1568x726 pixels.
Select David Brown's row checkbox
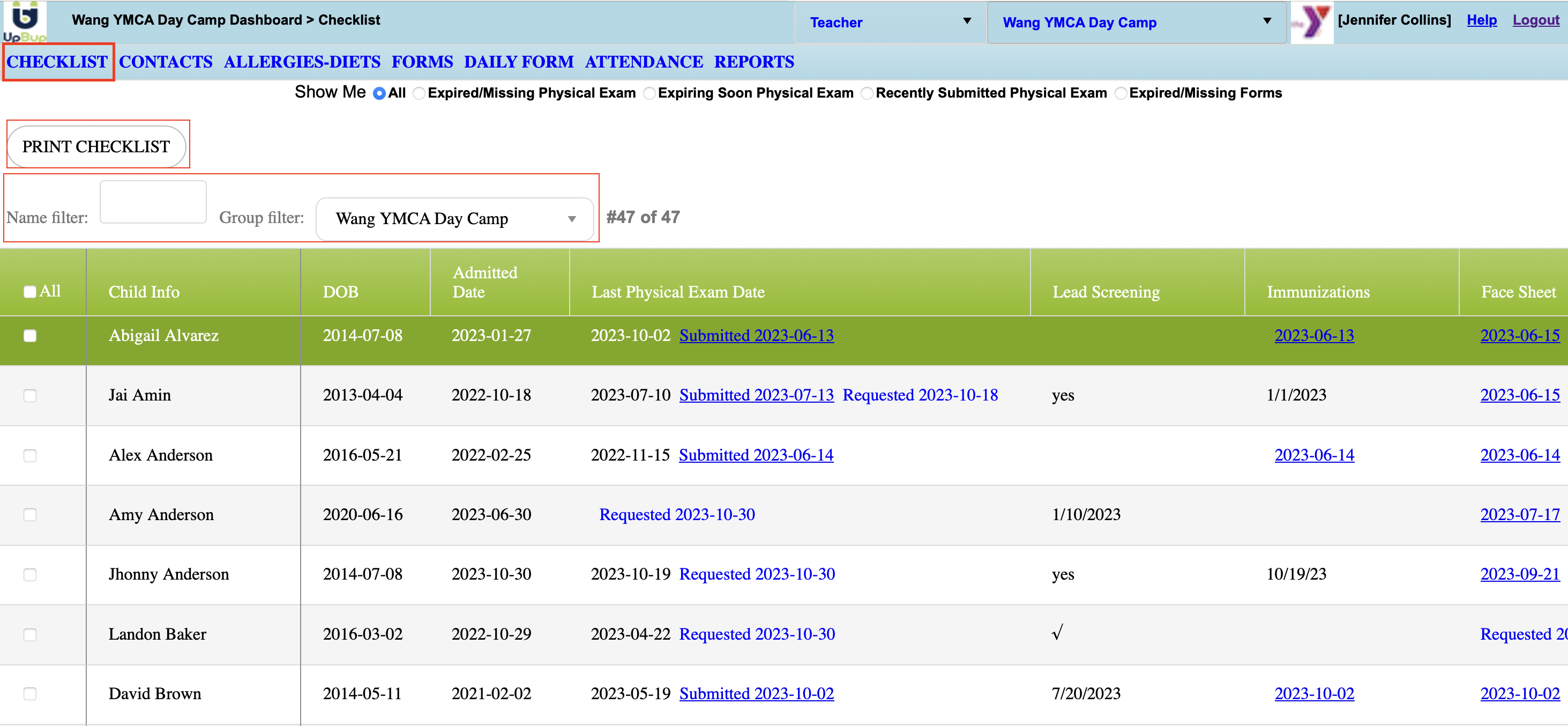[x=30, y=694]
